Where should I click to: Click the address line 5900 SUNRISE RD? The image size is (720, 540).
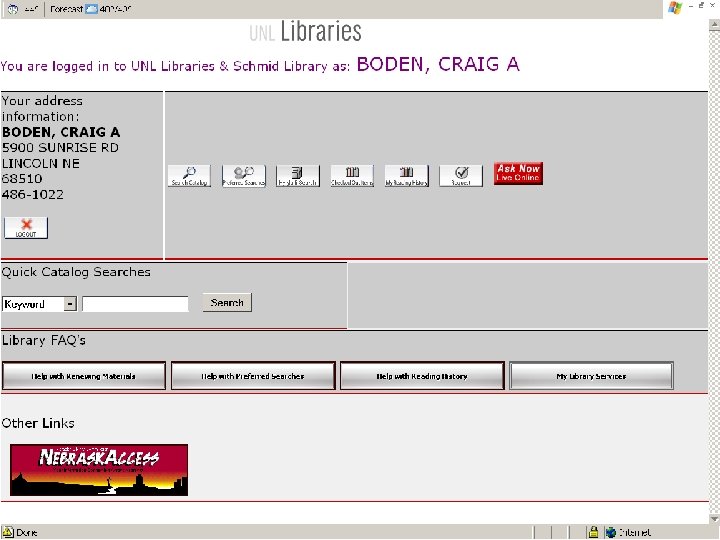[x=60, y=148]
